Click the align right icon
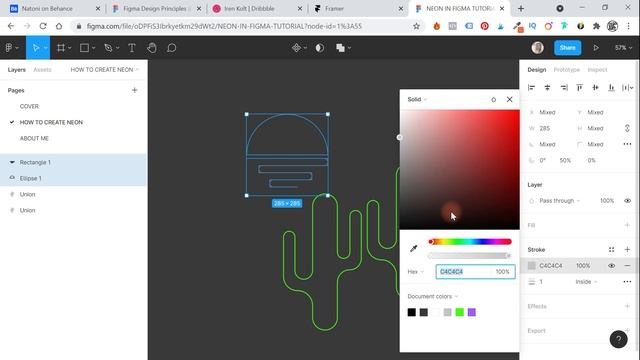This screenshot has width=640, height=360. (564, 87)
